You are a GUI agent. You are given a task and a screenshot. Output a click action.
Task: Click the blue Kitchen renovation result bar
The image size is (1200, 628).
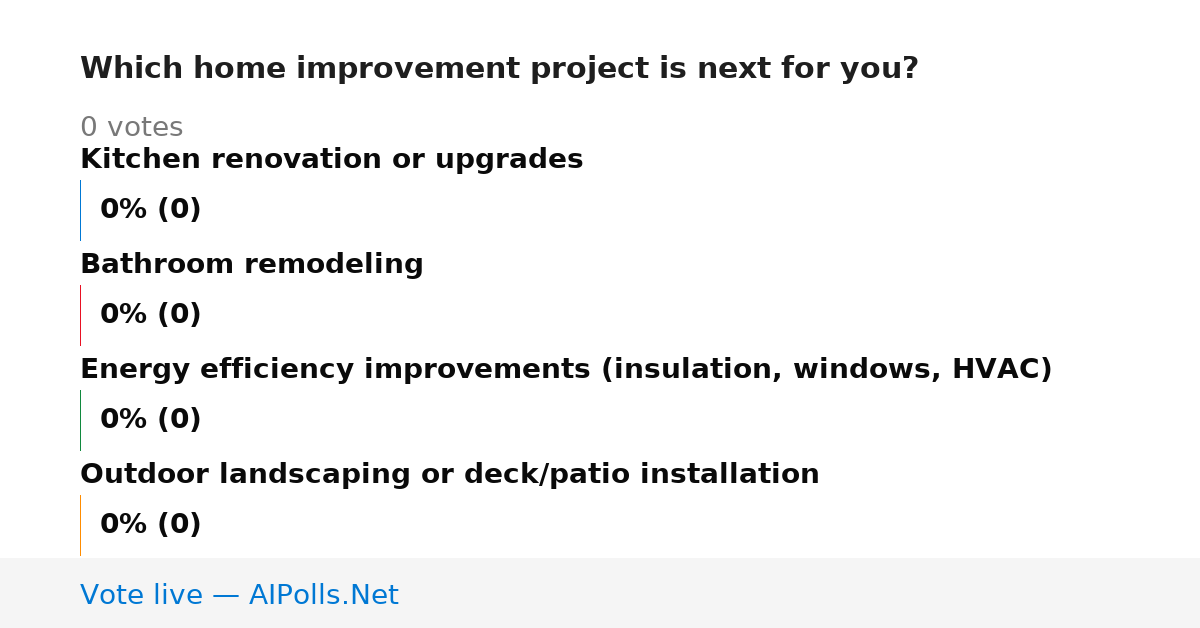pos(80,210)
